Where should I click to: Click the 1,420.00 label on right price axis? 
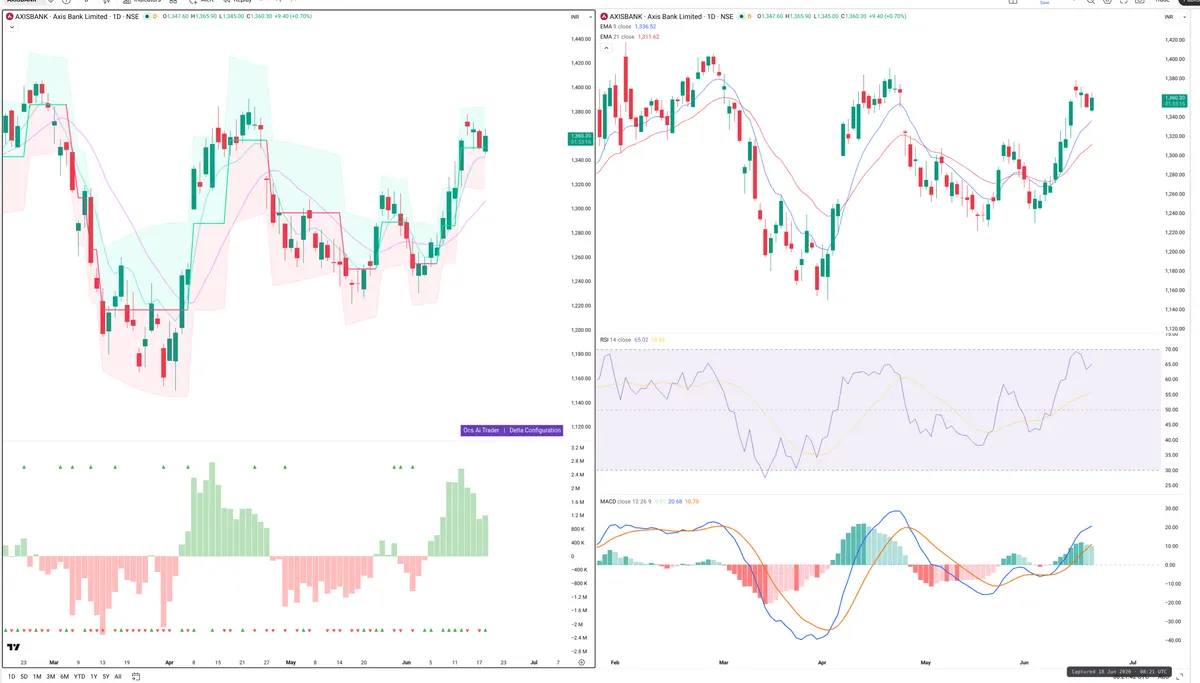click(1177, 40)
